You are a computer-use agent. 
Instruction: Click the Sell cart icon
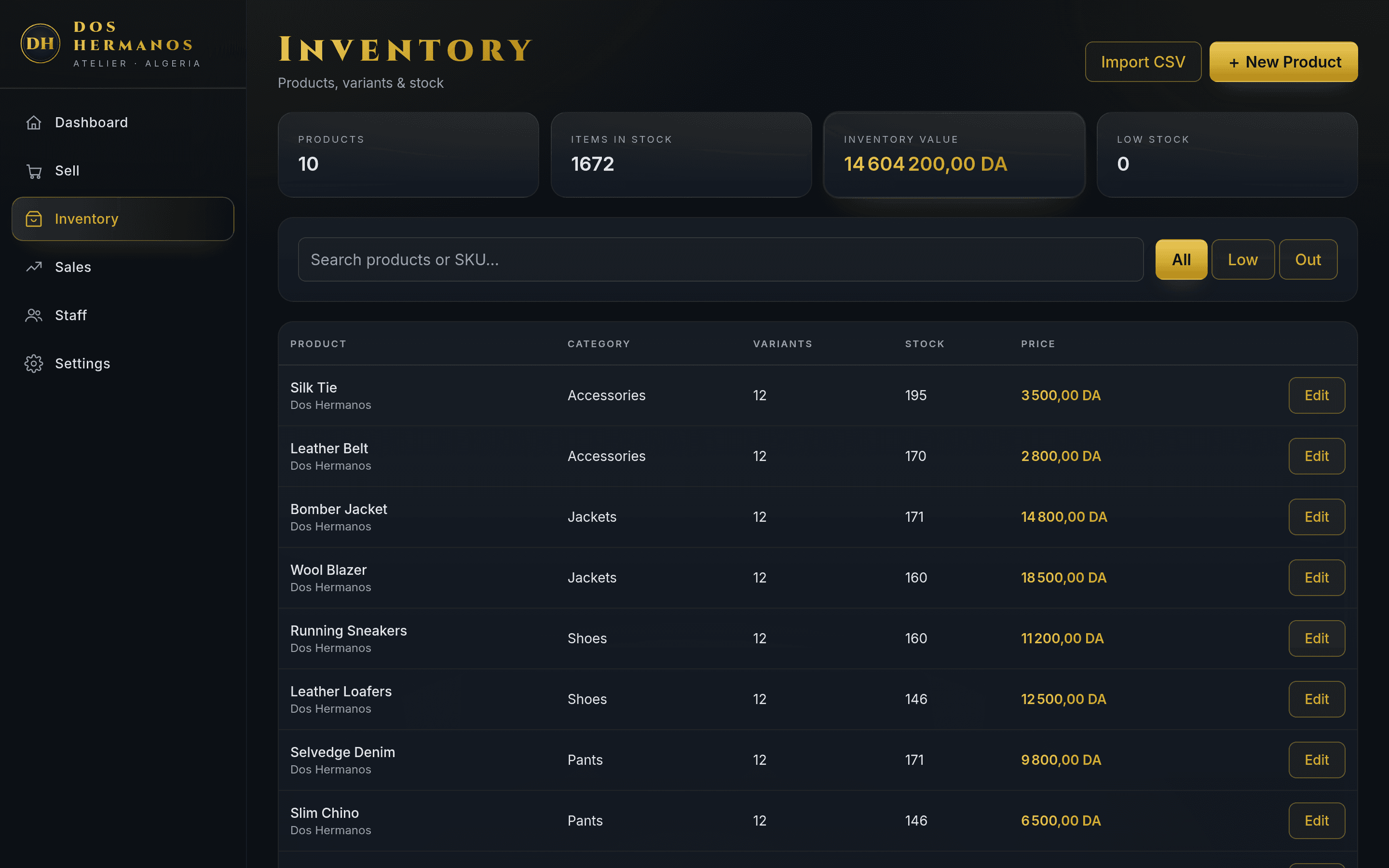click(34, 171)
